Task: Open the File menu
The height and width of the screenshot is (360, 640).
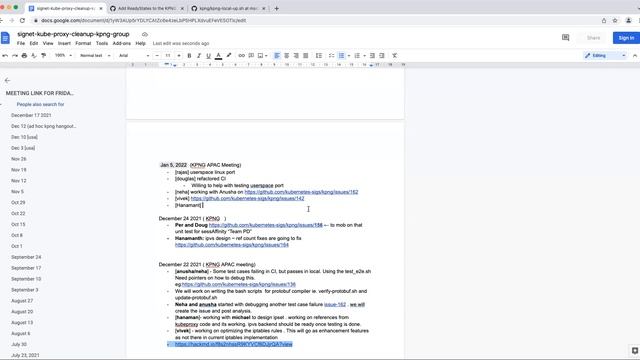Action: [x=21, y=43]
